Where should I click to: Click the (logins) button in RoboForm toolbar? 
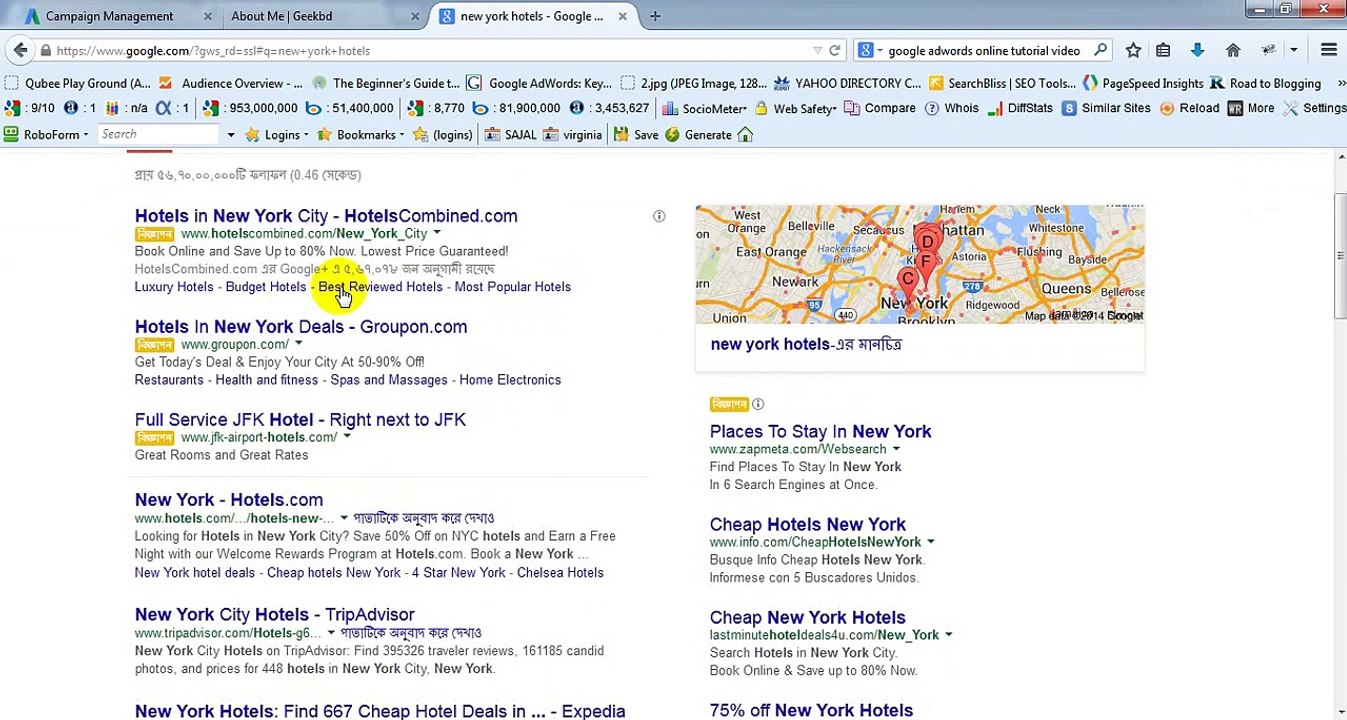(443, 135)
